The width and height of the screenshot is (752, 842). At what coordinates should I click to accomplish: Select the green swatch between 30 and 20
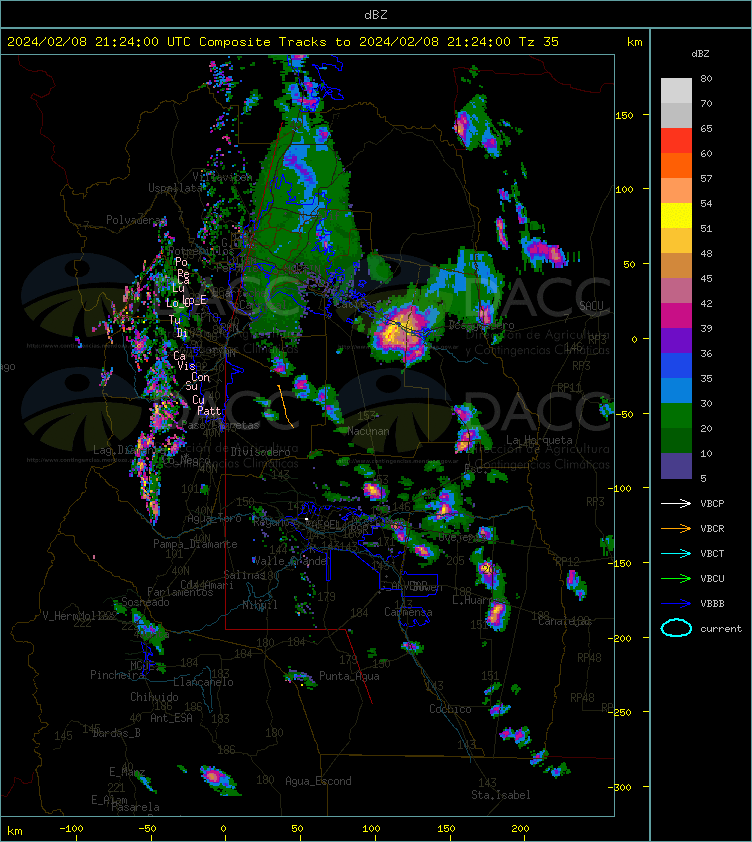(676, 416)
